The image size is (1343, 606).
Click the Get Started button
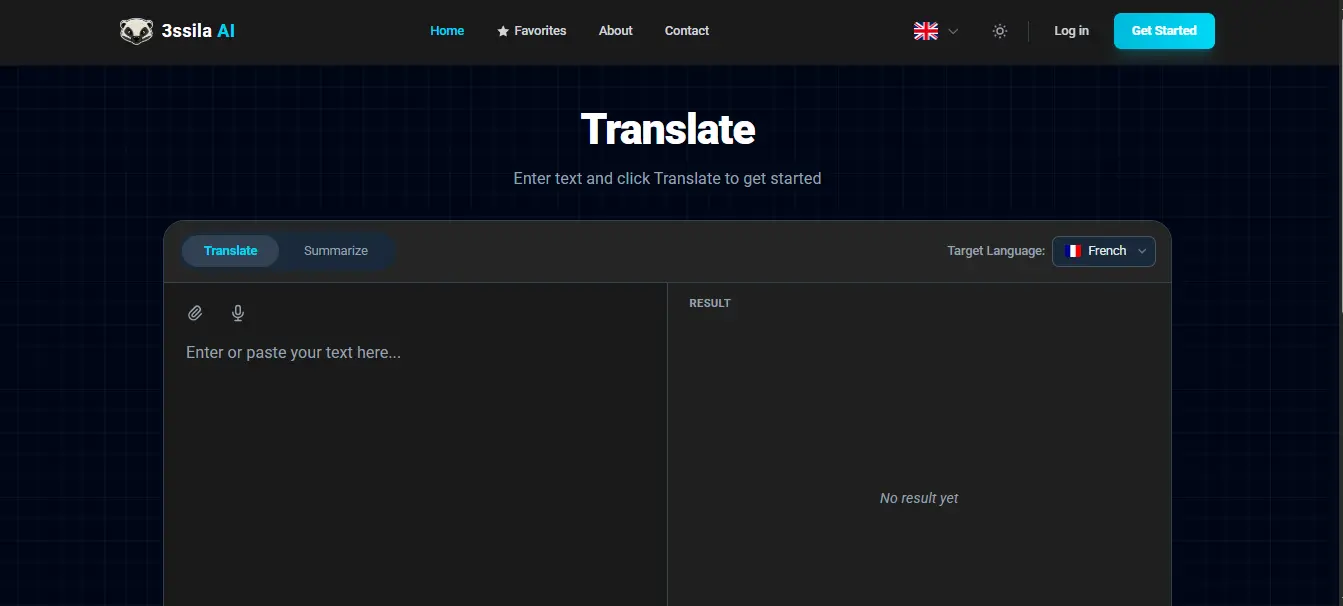[1164, 31]
